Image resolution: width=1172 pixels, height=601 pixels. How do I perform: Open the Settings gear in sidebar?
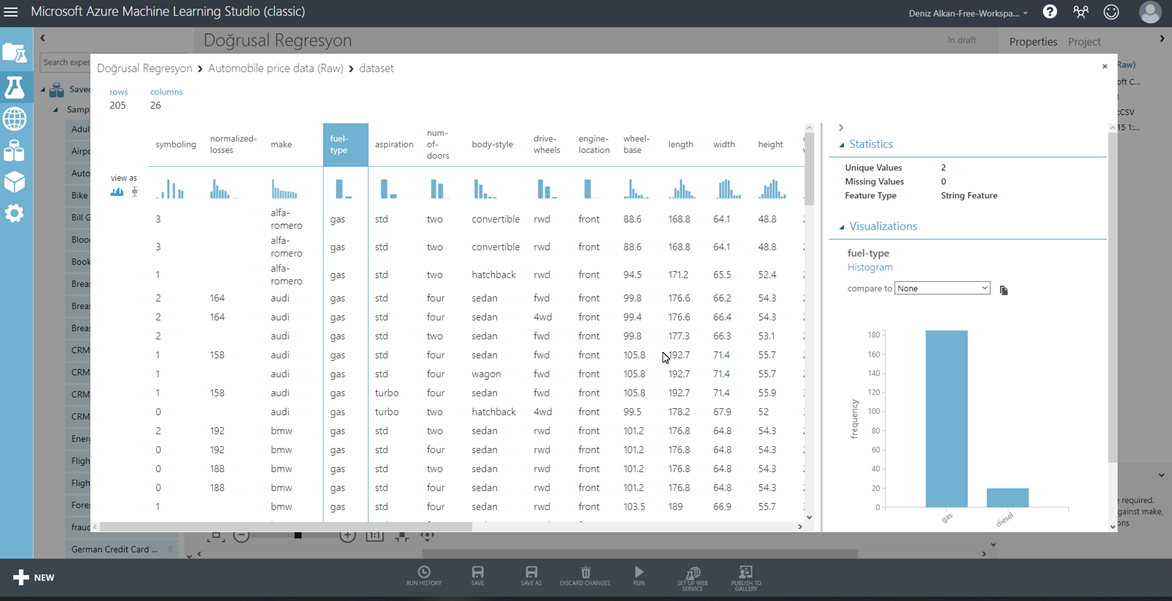pyautogui.click(x=15, y=214)
